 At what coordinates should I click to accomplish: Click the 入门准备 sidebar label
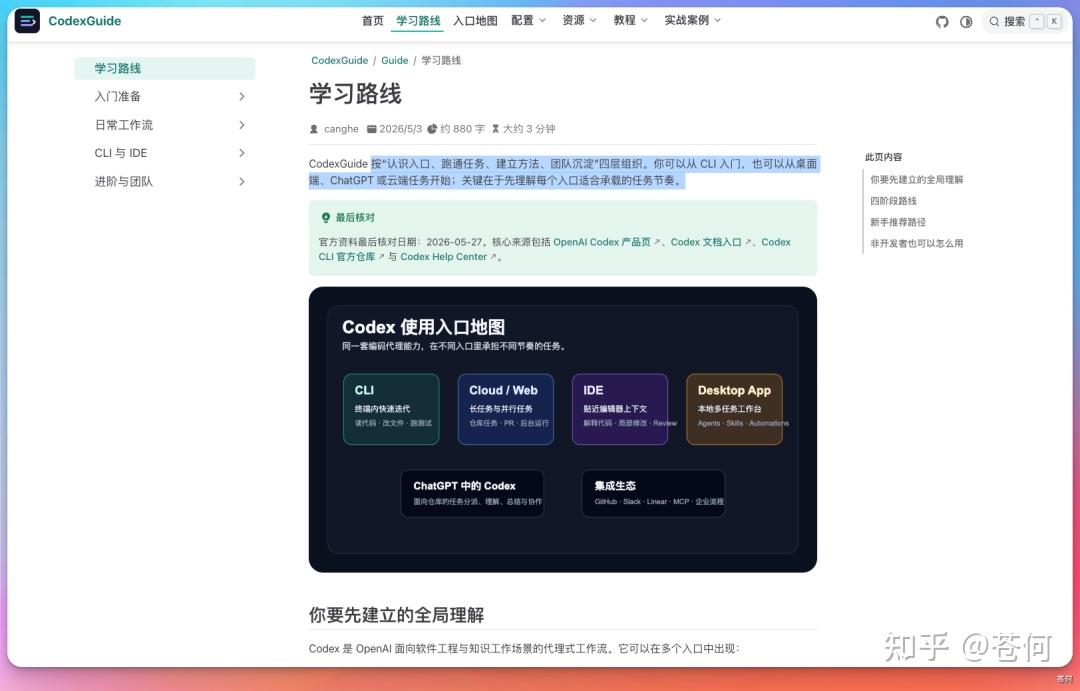tap(118, 96)
